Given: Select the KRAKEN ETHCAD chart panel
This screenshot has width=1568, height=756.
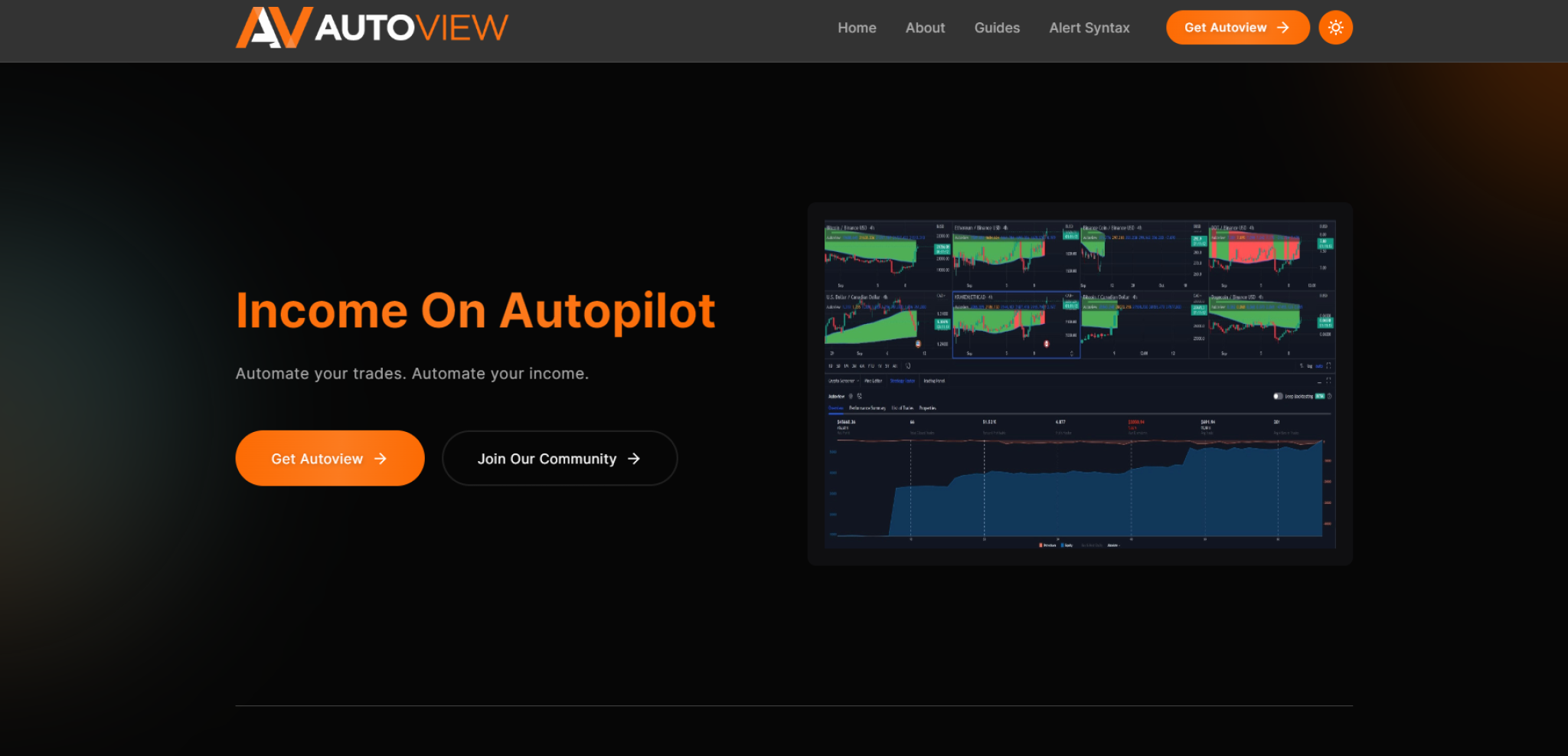Looking at the screenshot, I should [1015, 325].
